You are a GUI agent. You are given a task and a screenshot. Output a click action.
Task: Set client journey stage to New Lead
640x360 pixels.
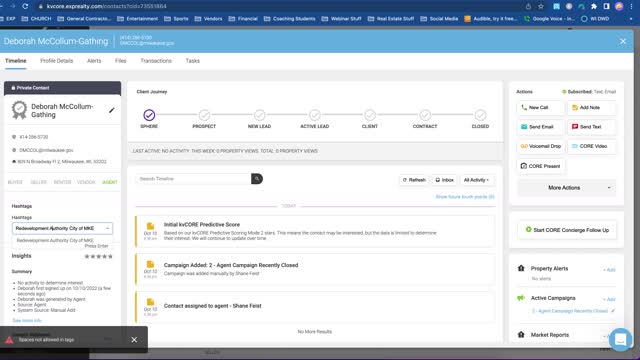coord(259,115)
